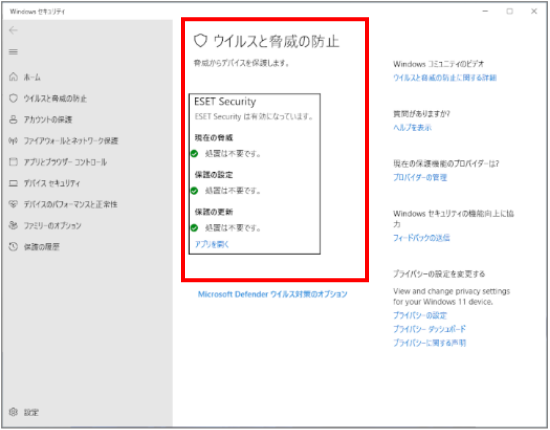Open ウイルスと脅威の防止に関する詳細 link
Screen dimensions: 550x430
click(x=445, y=78)
